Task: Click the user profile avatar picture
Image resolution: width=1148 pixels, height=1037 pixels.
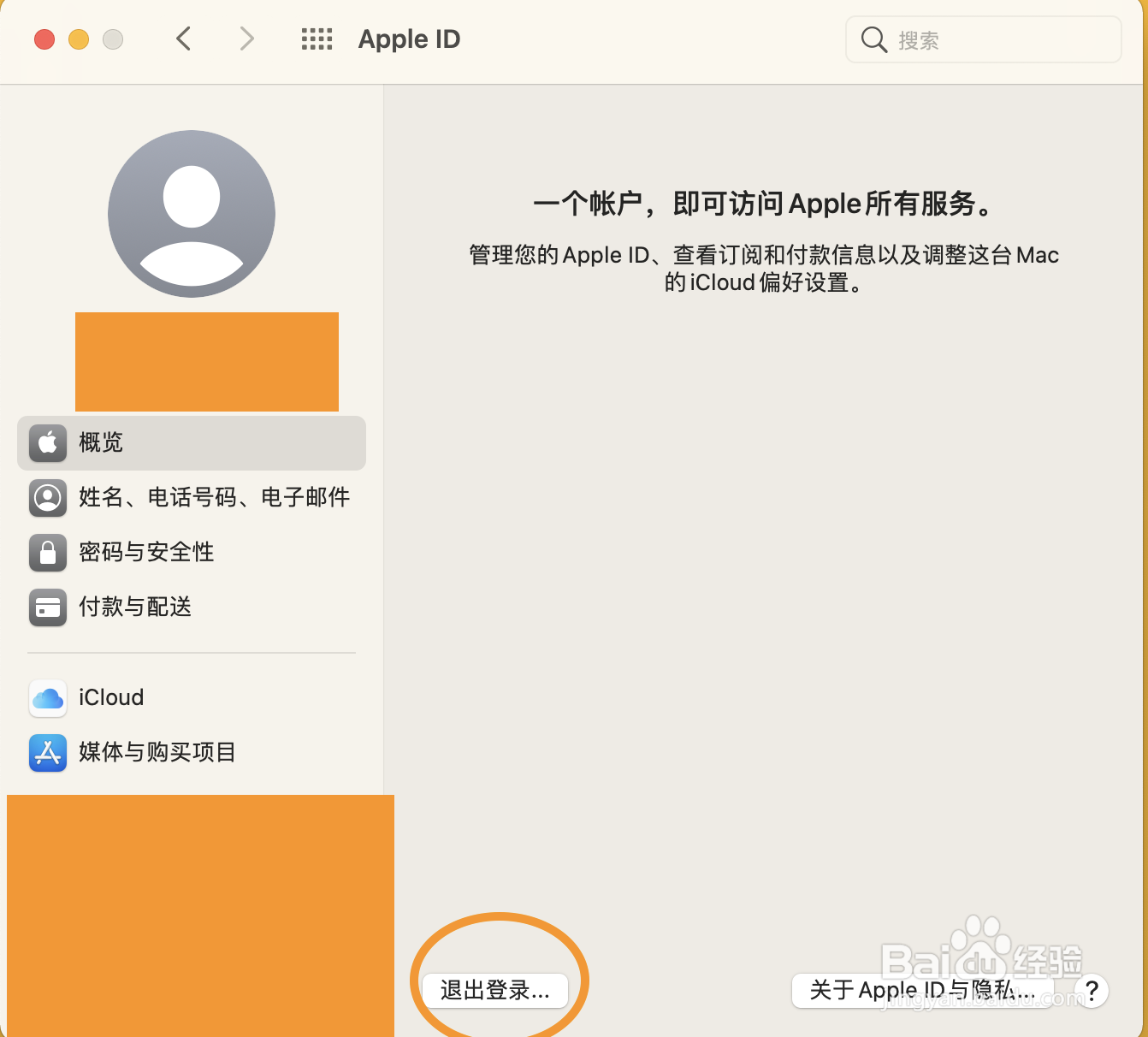Action: pos(192,214)
